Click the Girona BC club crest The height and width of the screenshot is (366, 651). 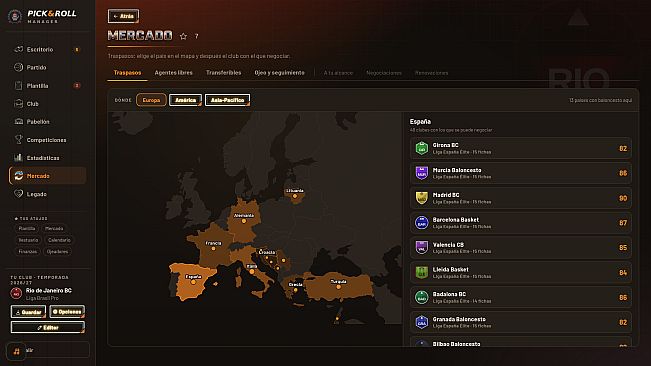pos(421,148)
